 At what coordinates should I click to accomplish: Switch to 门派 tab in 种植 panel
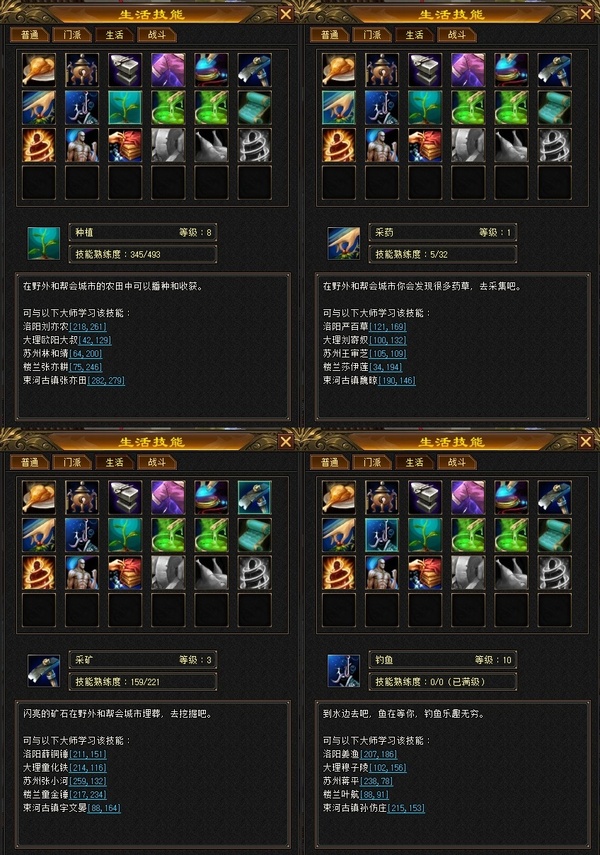coord(72,35)
